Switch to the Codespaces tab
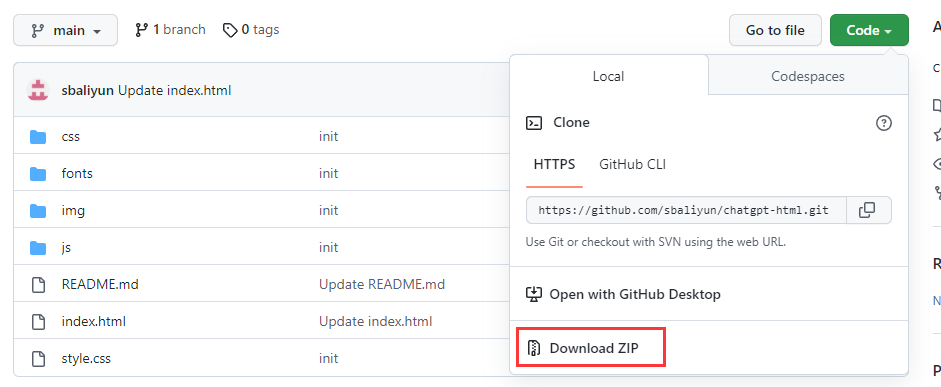The height and width of the screenshot is (387, 941). (x=808, y=76)
